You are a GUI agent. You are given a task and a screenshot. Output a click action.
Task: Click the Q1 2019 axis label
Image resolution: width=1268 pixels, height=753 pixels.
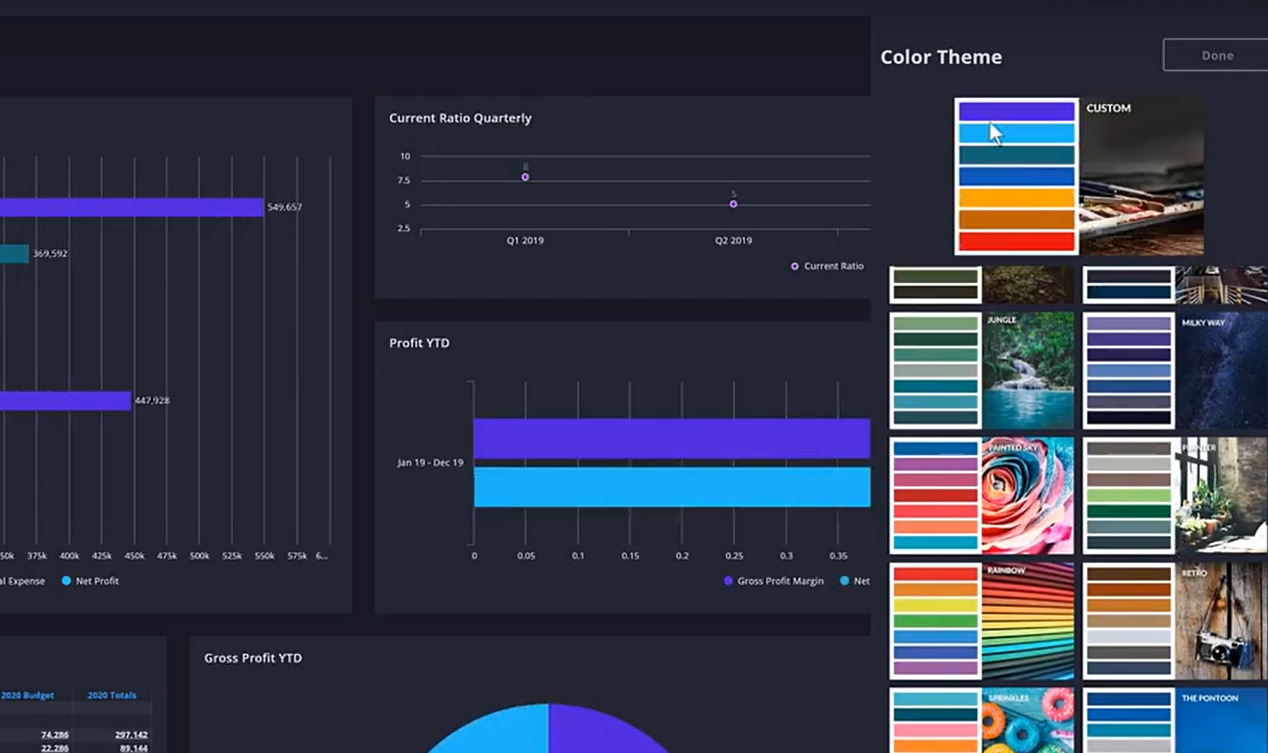(x=525, y=241)
